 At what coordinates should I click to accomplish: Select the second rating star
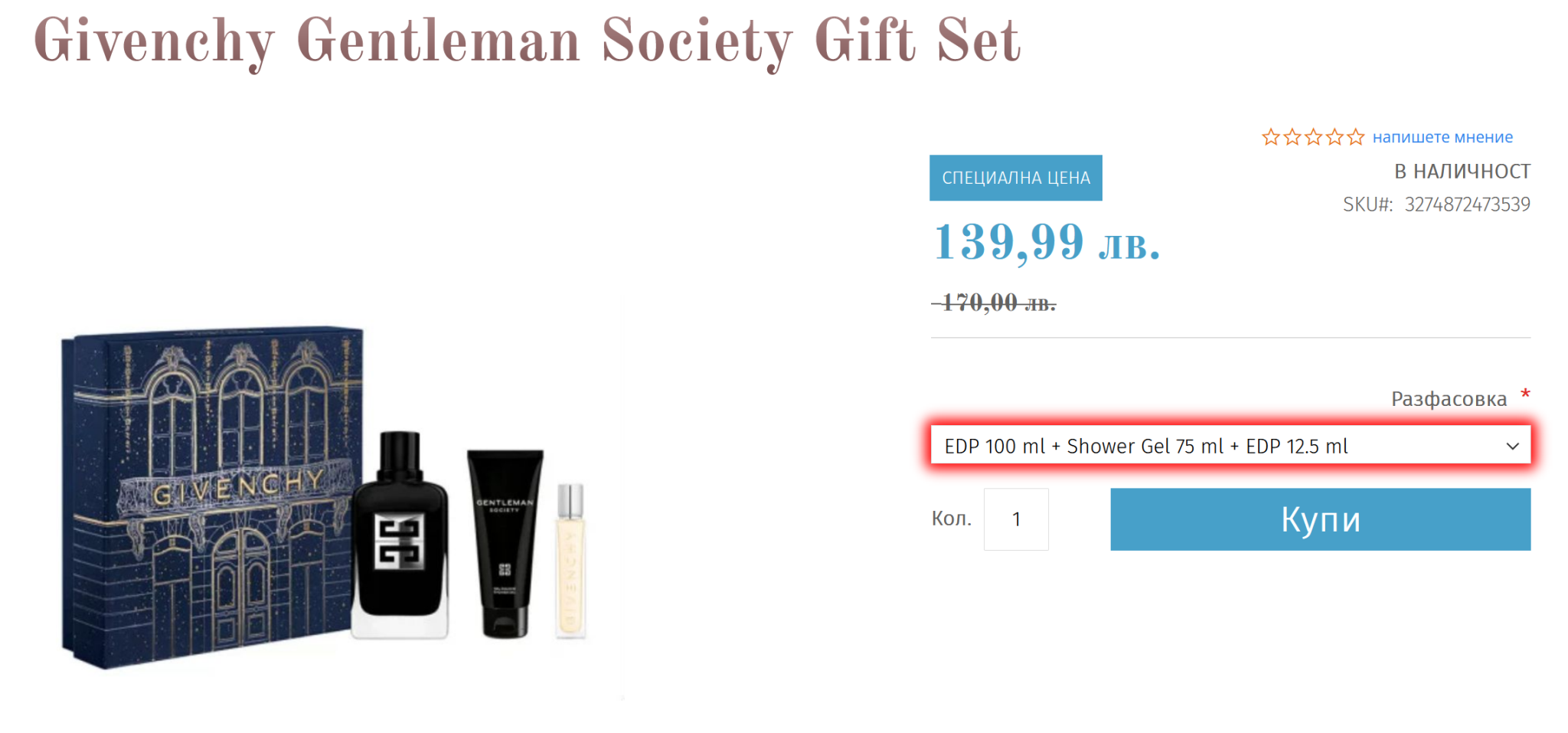pos(1292,137)
